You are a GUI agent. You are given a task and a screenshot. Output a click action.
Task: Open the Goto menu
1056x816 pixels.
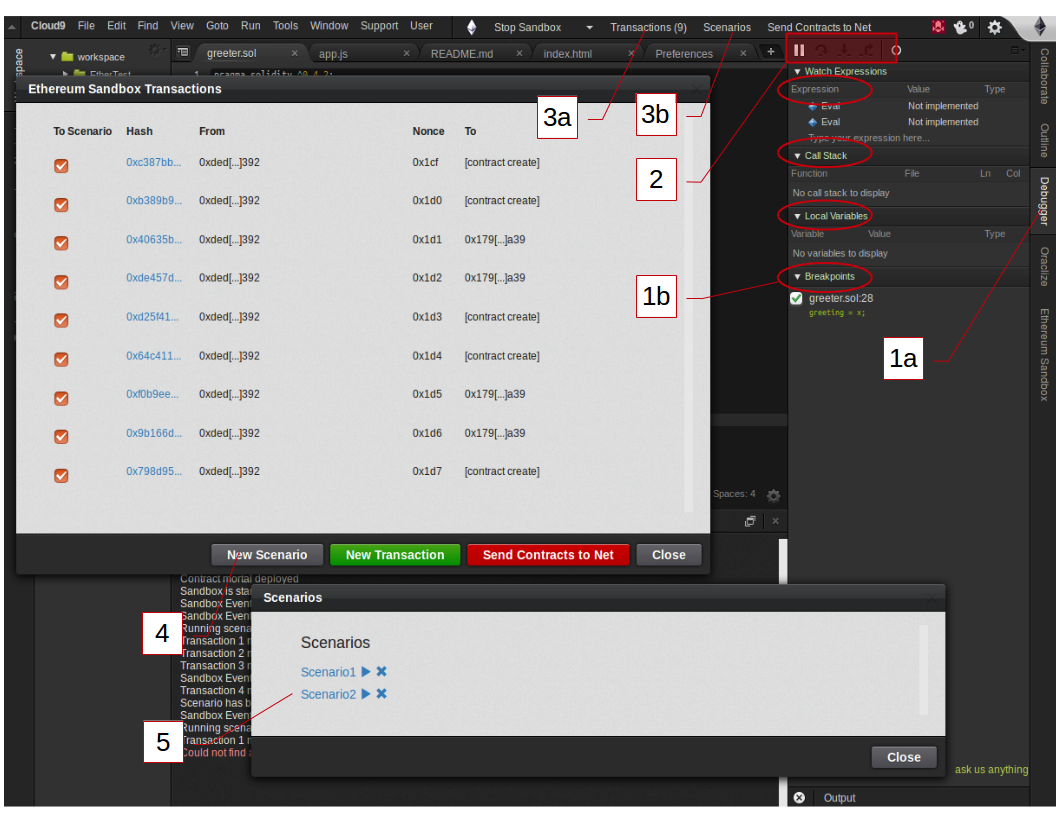[x=217, y=26]
